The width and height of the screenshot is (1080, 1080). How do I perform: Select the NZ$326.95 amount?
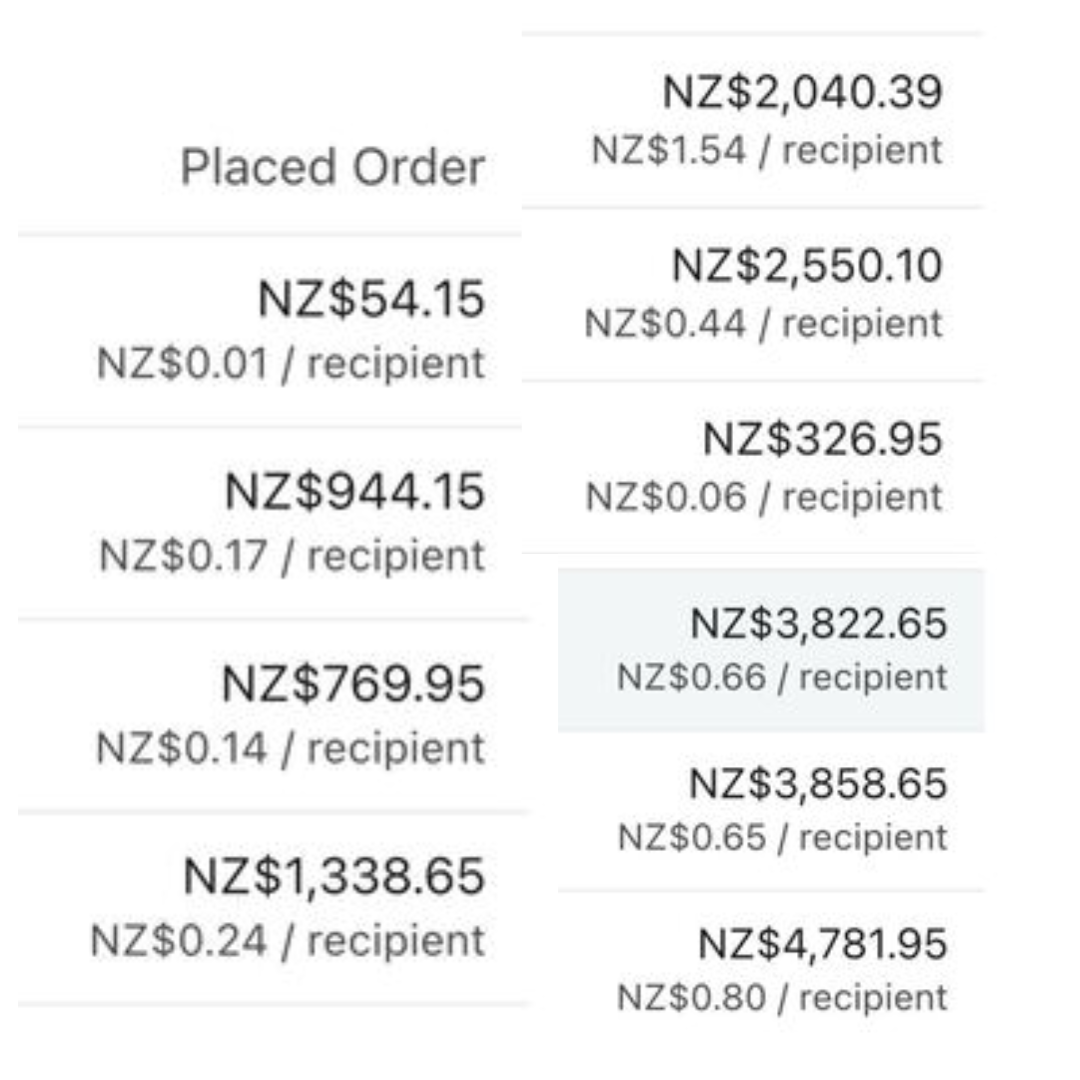[822, 439]
